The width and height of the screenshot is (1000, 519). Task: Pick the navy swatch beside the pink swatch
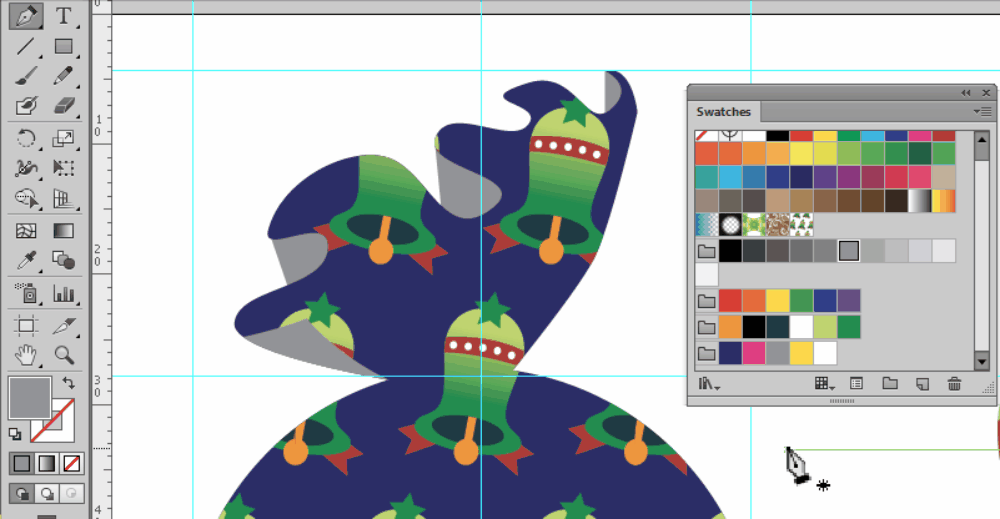point(730,353)
